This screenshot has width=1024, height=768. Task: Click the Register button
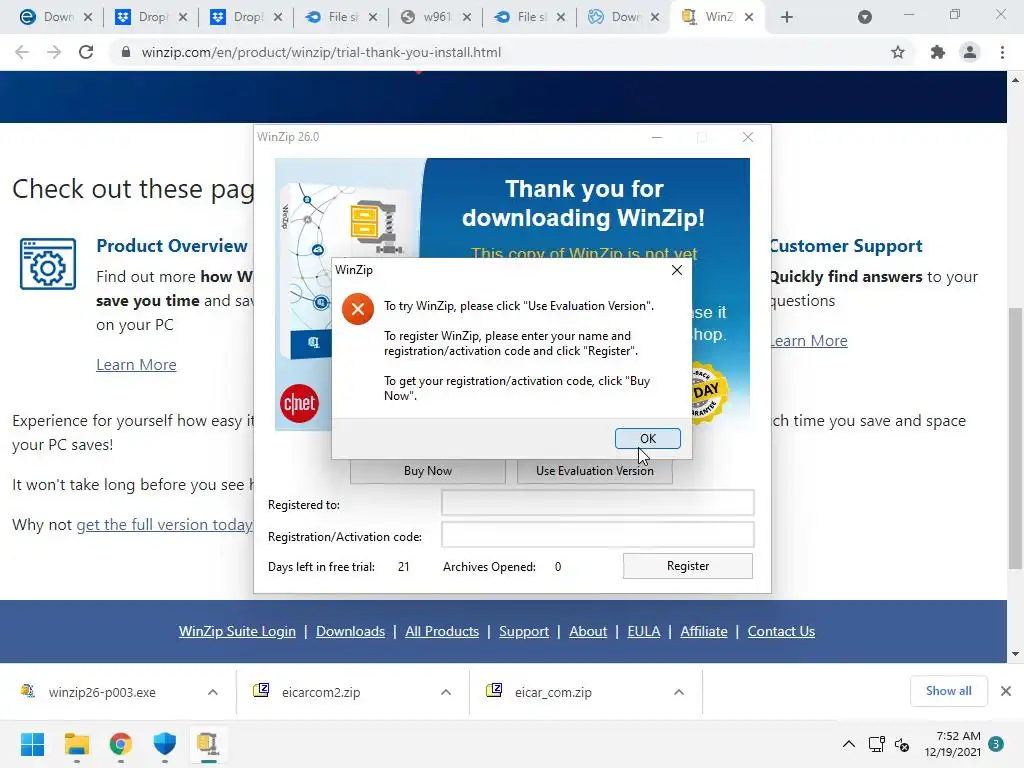(688, 566)
